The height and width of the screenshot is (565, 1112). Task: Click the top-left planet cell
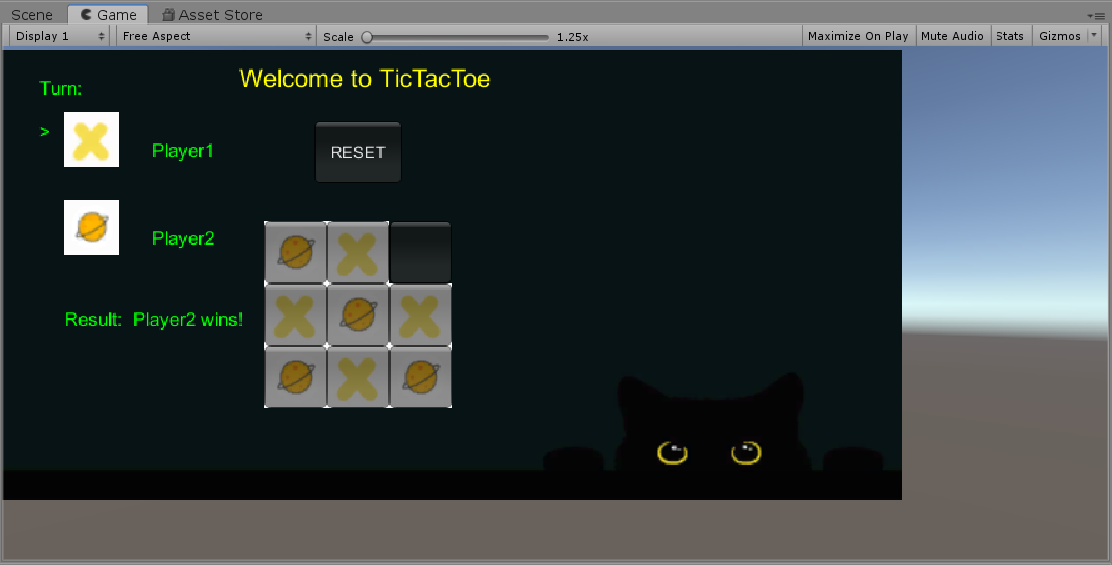click(x=296, y=252)
